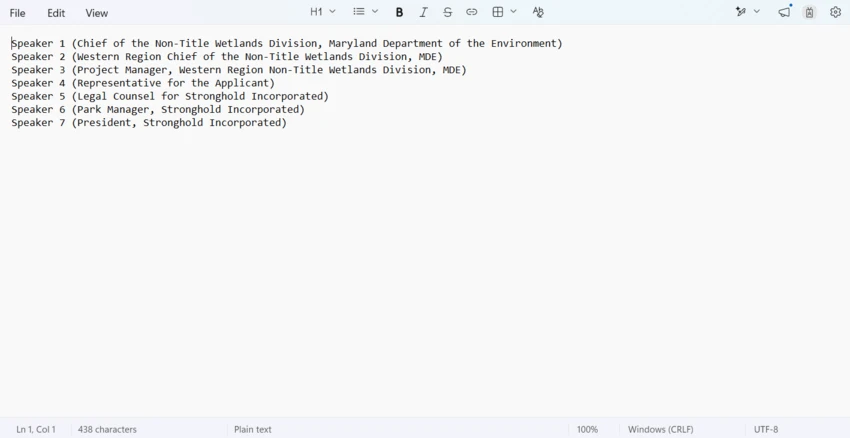Open the File menu

click(17, 13)
